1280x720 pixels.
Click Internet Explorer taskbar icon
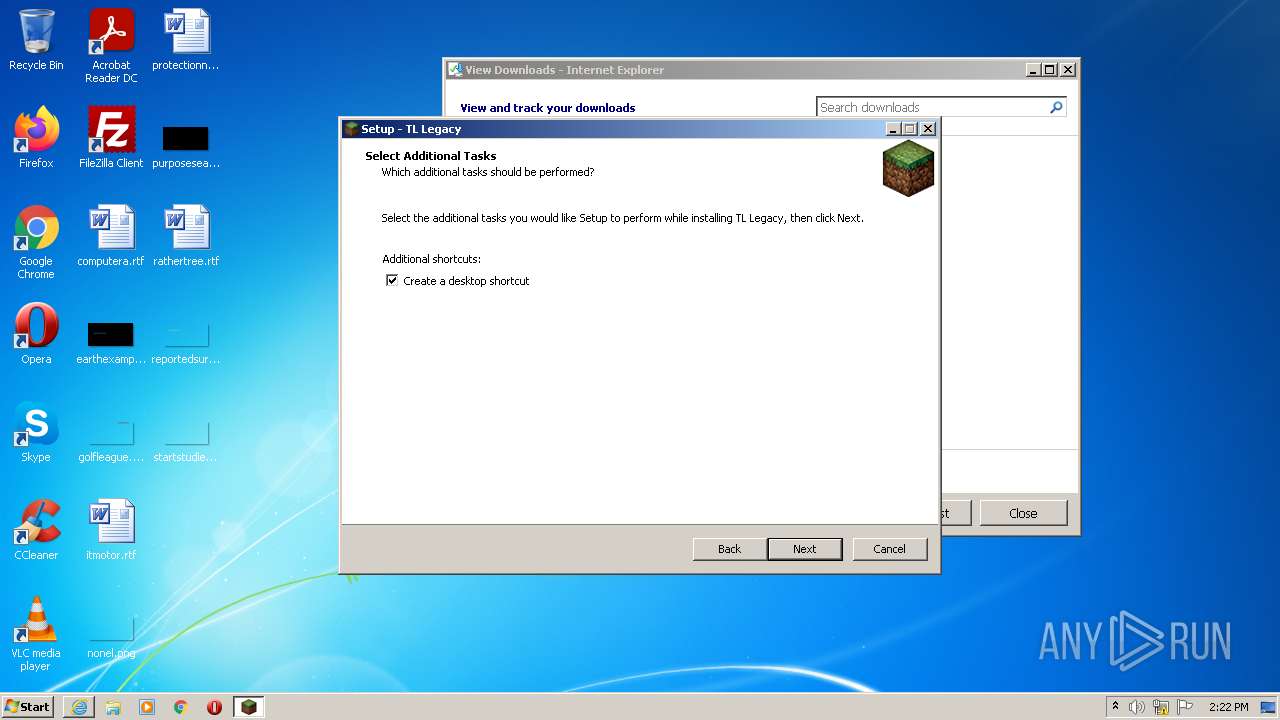click(79, 707)
